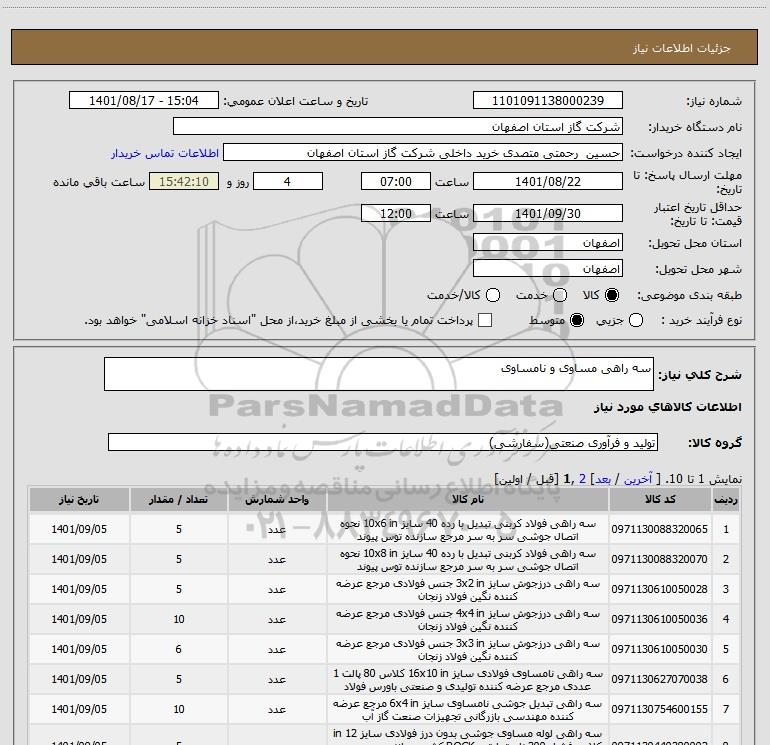Click the جزئیات اطلاعات نیاز header title
Screen dimensions: 770x745
coord(682,48)
